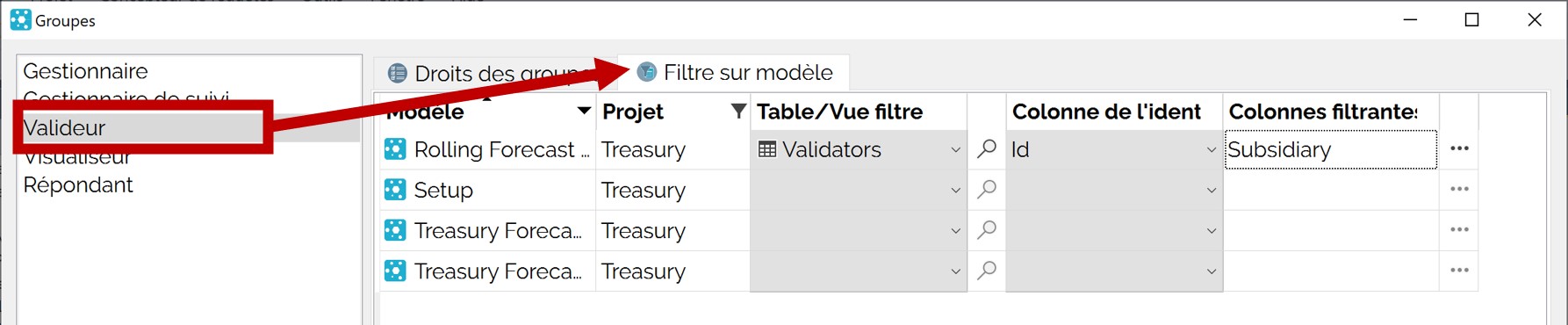Expand the Setup row's Table/Vue filtre dropdown
The height and width of the screenshot is (325, 1568).
click(955, 191)
